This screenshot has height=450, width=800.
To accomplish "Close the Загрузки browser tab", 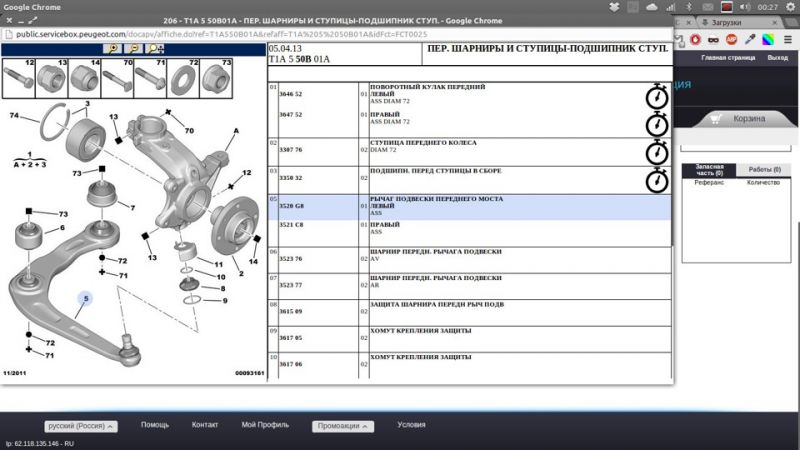I will click(774, 22).
